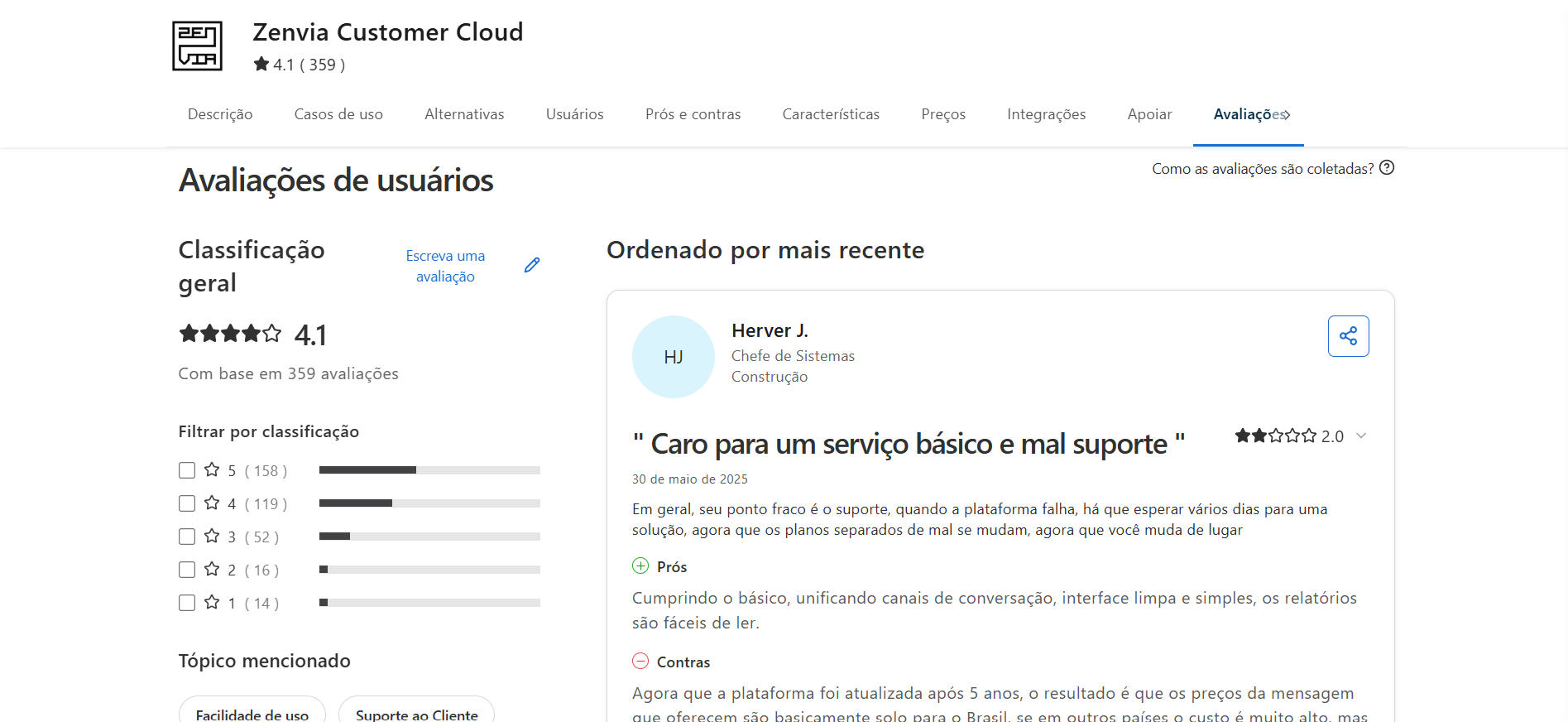Click the overall rating stars beside 4.1
The height and width of the screenshot is (722, 1568).
(x=230, y=334)
